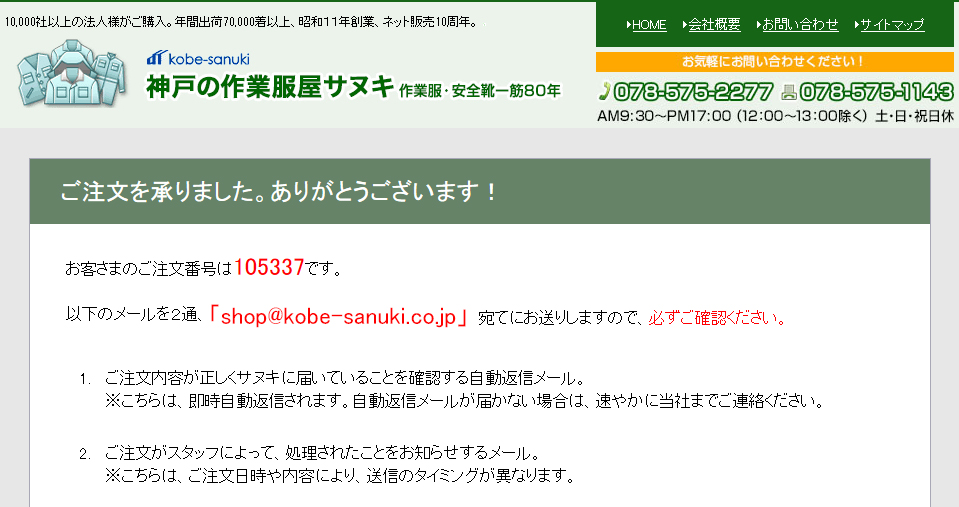Click the arrow beside HOME link
The image size is (959, 507).
pos(629,25)
